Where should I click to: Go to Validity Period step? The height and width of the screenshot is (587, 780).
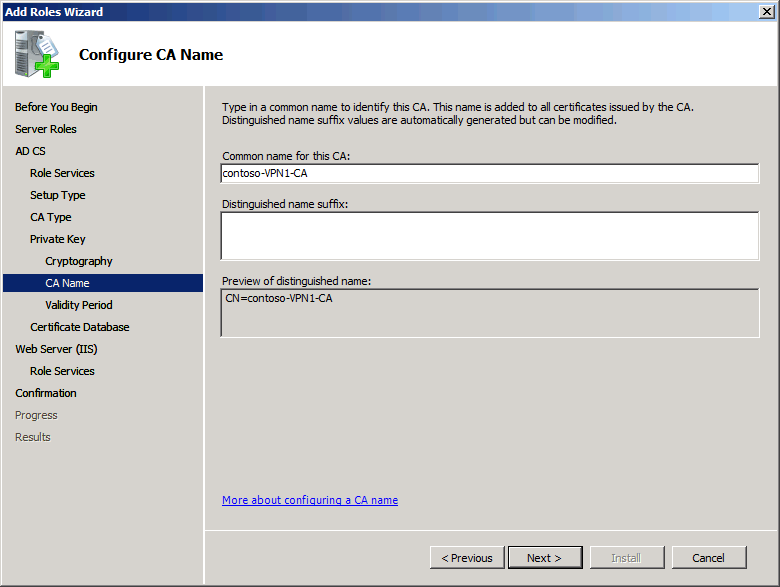click(79, 305)
